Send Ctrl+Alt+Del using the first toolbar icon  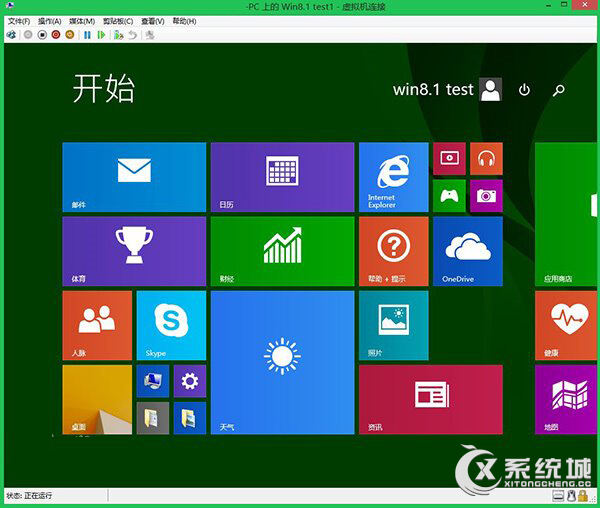[11, 35]
